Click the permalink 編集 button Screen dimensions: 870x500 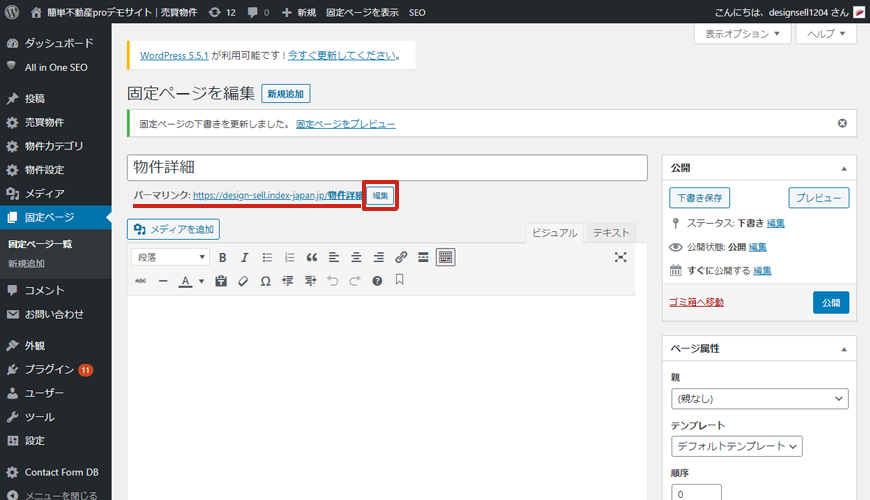pyautogui.click(x=380, y=195)
